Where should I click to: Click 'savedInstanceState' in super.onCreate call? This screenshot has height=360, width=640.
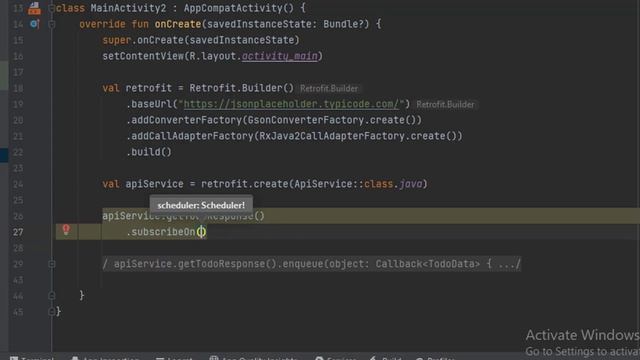coord(242,40)
